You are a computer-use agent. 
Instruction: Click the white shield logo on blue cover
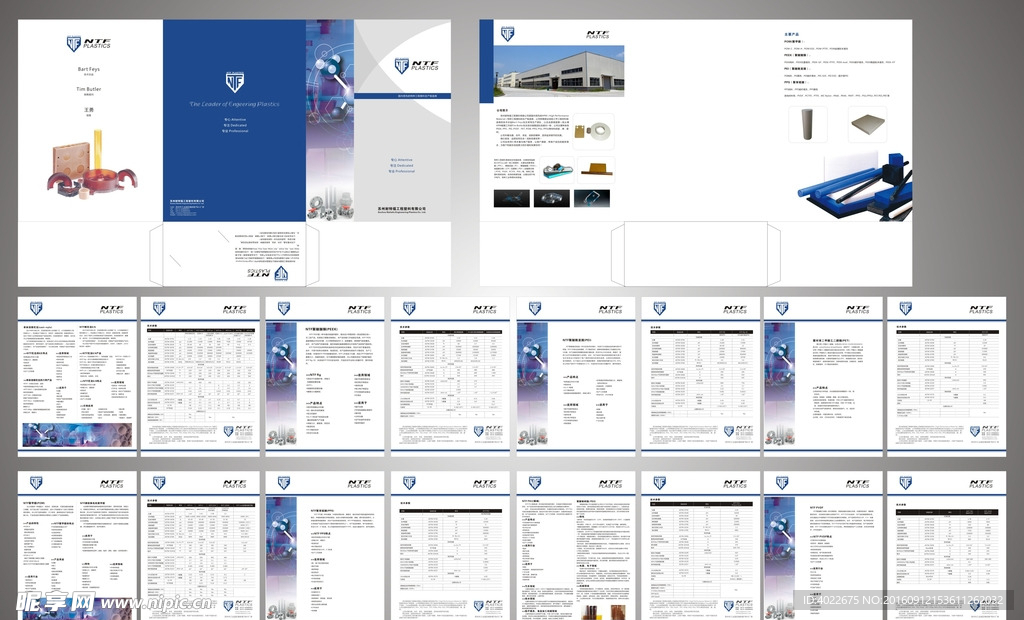coord(234,82)
